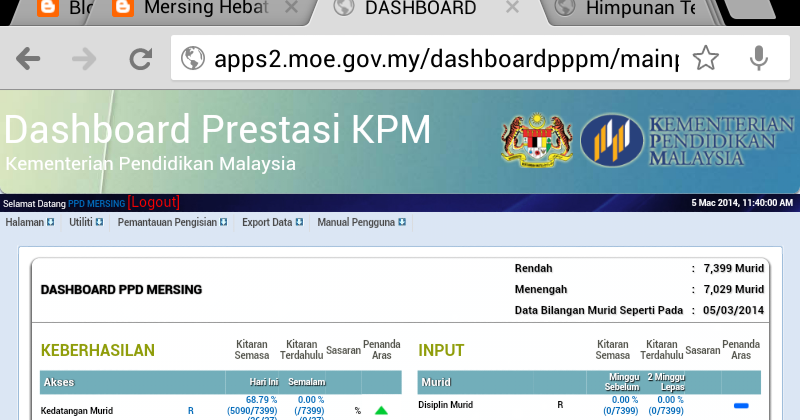
Task: Expand Utiliti dropdown arrow
Action: coord(99,222)
